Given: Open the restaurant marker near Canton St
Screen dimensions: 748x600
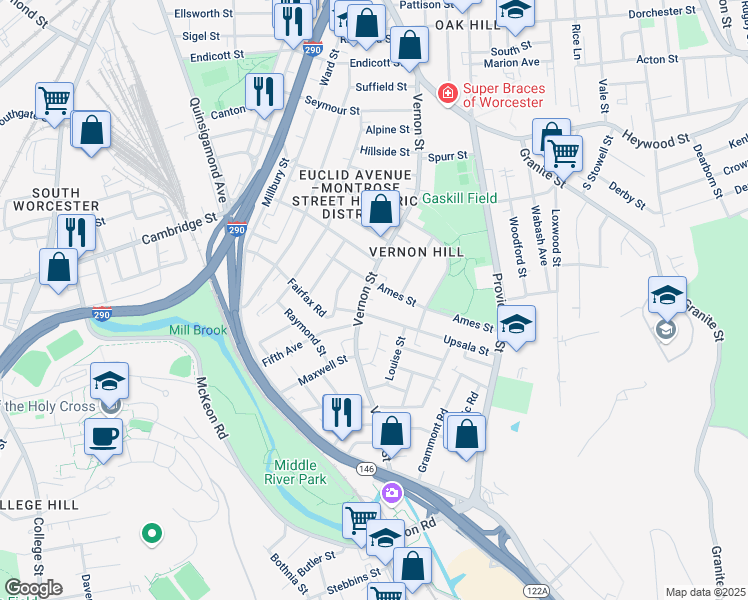Looking at the screenshot, I should [264, 94].
